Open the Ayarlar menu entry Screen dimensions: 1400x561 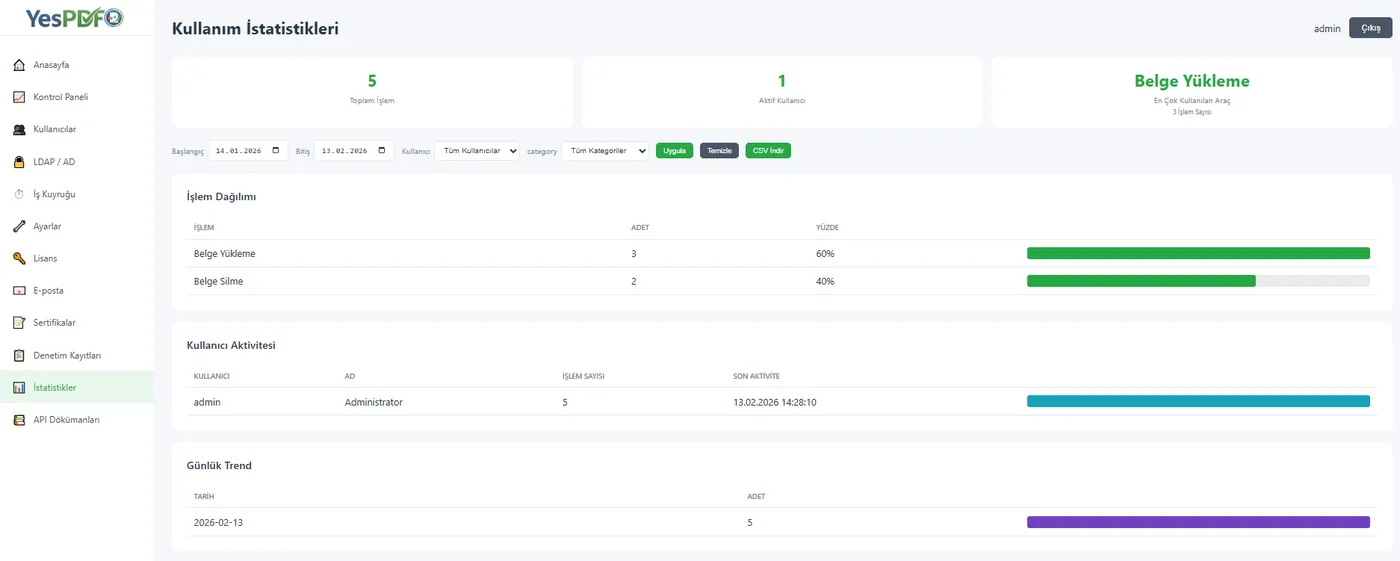77,226
